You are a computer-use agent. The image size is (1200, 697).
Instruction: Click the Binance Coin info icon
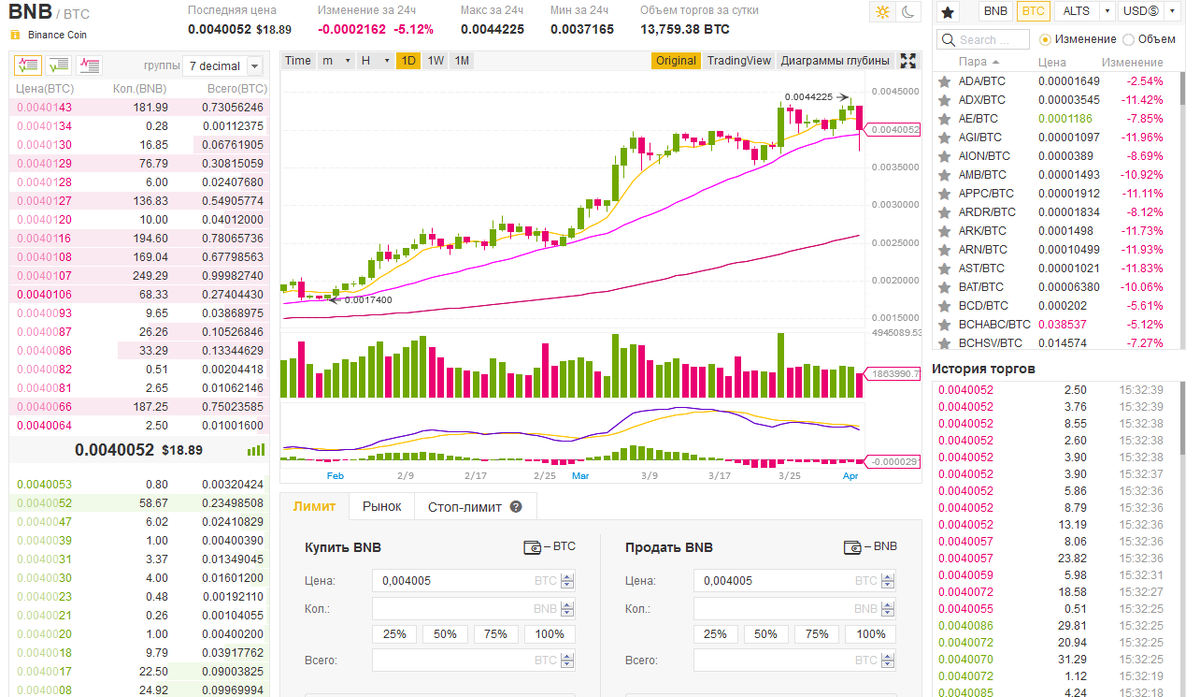click(15, 34)
